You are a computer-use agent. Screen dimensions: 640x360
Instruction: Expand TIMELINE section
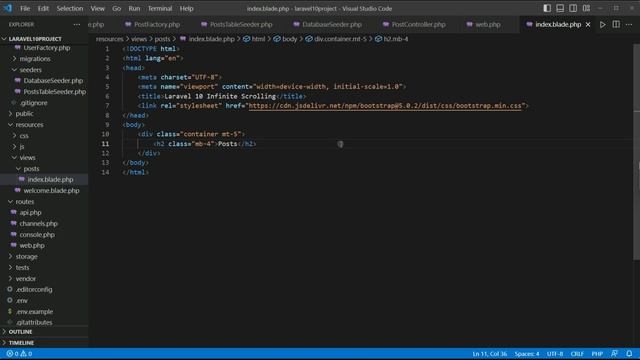[x=21, y=343]
